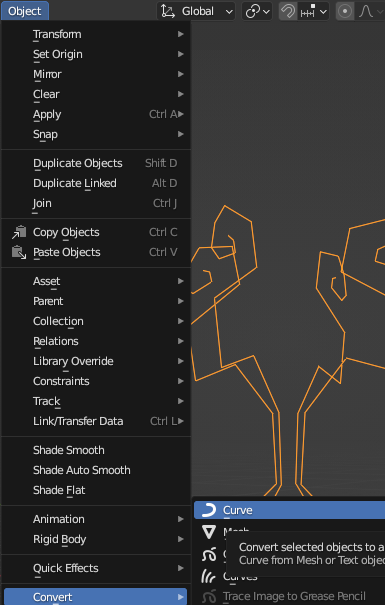Choose Duplicate Objects

[x=96, y=163]
